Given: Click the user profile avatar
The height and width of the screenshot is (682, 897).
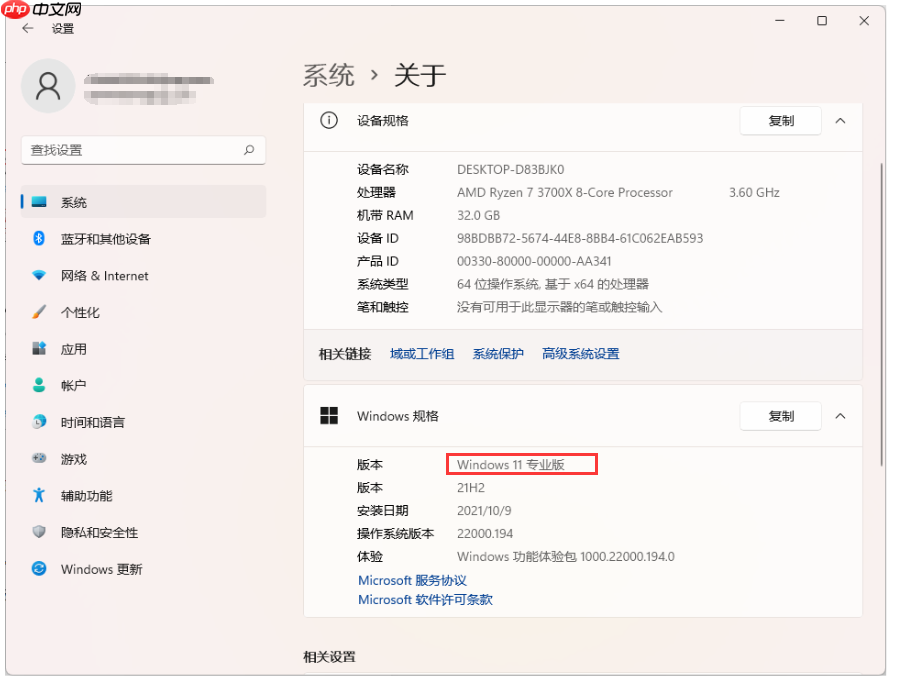Looking at the screenshot, I should 48,86.
